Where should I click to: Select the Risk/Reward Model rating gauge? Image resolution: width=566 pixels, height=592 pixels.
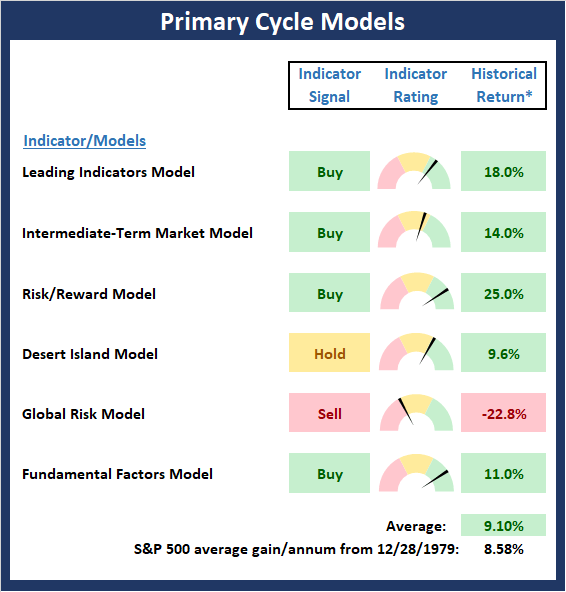(417, 291)
